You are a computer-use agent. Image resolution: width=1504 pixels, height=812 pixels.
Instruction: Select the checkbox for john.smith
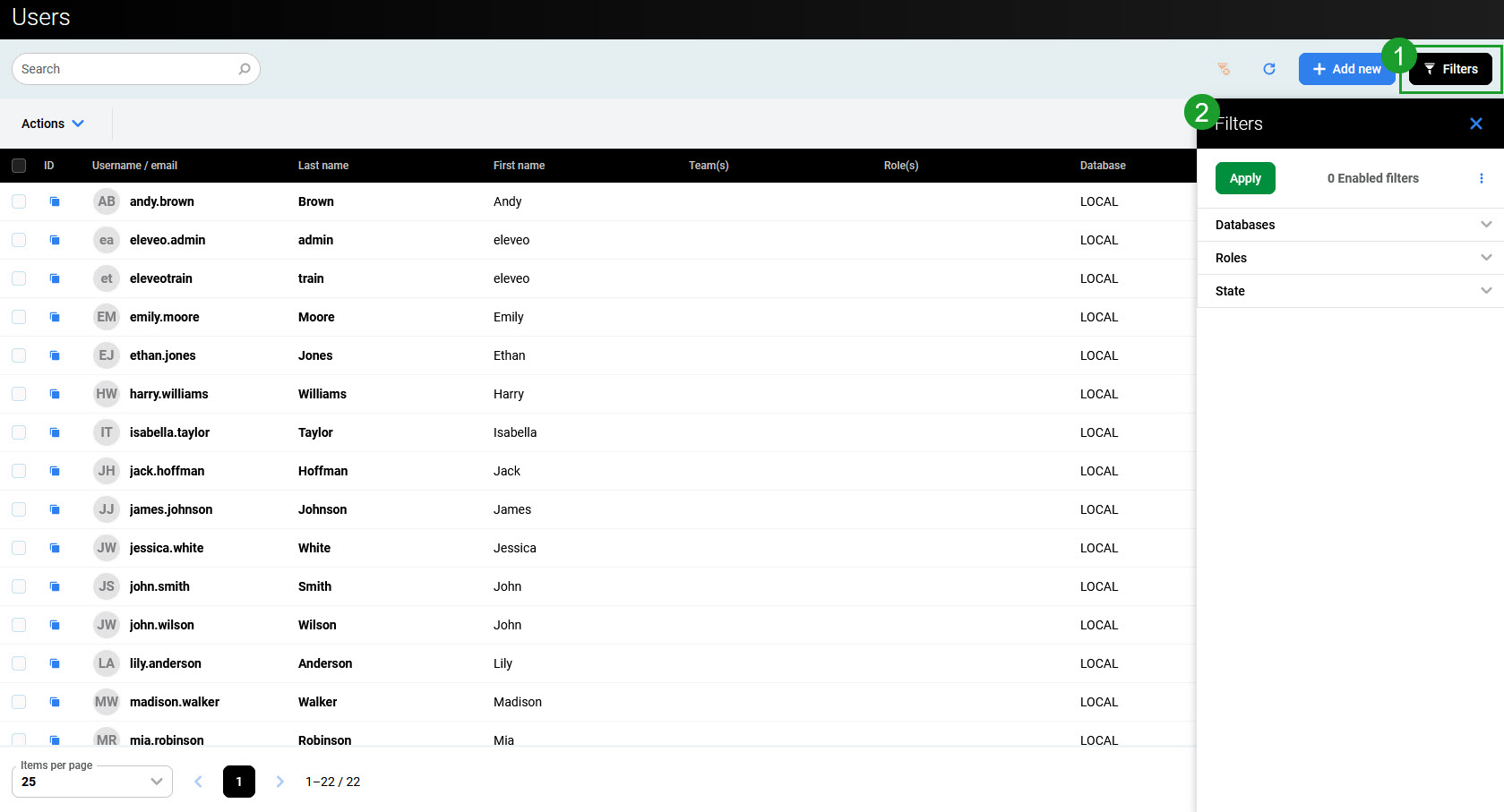19,586
